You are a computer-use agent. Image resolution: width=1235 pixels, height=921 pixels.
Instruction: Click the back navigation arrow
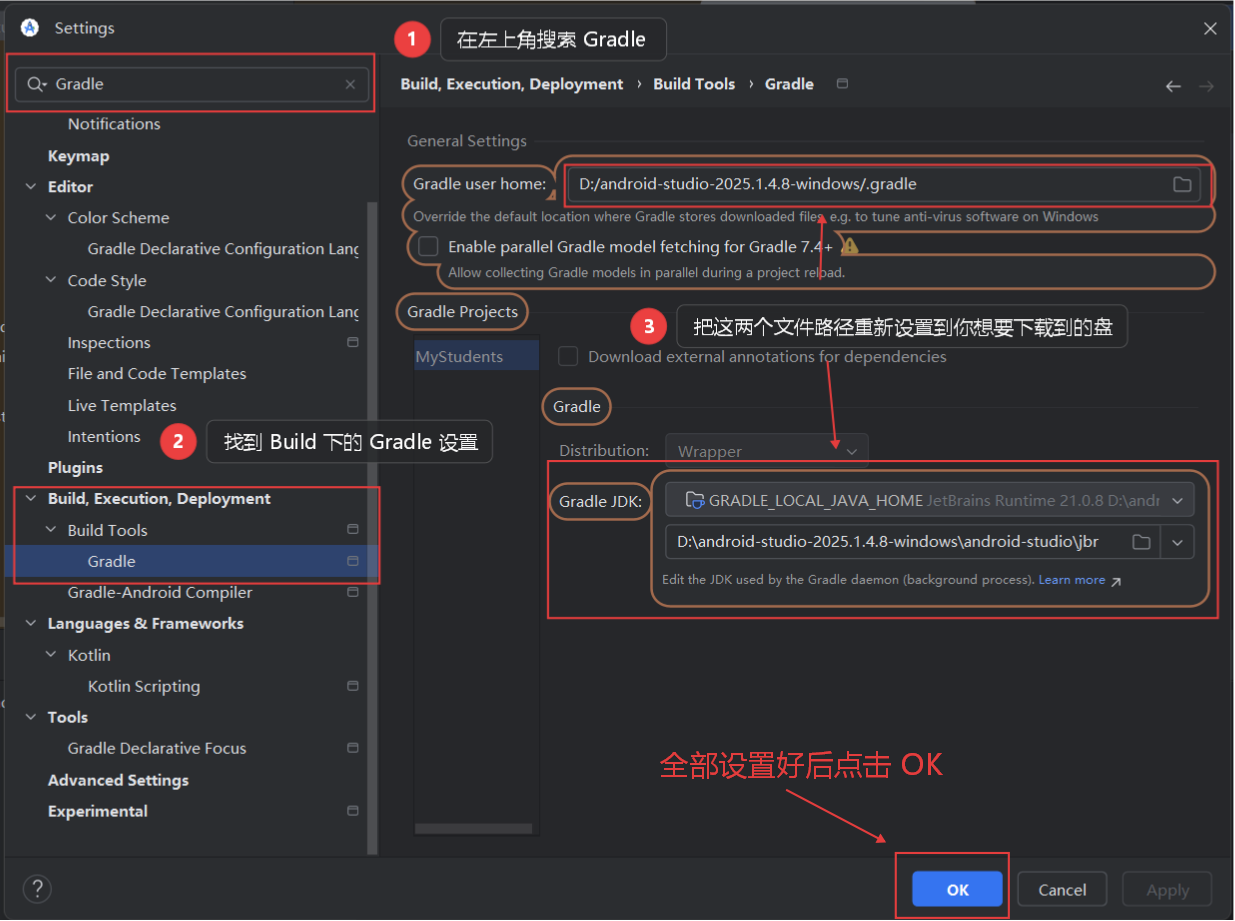(1173, 86)
